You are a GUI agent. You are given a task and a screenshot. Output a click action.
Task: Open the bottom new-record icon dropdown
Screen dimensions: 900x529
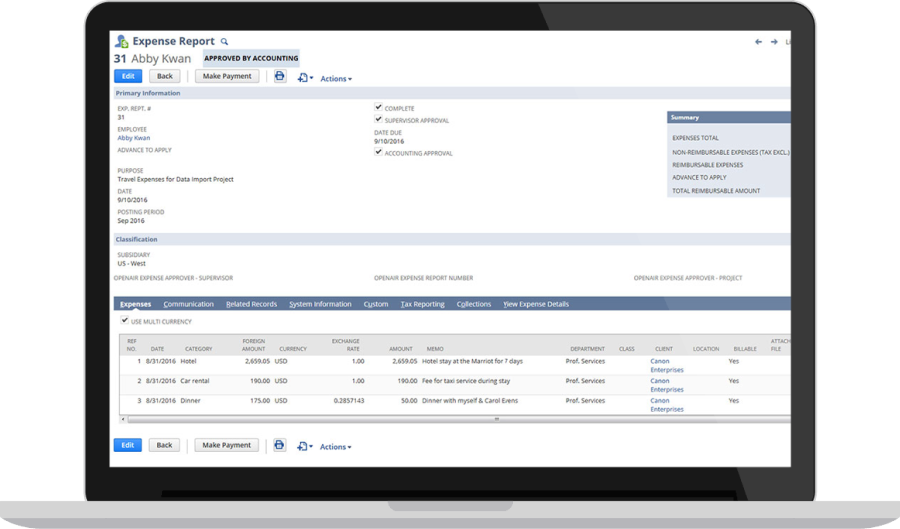[305, 446]
